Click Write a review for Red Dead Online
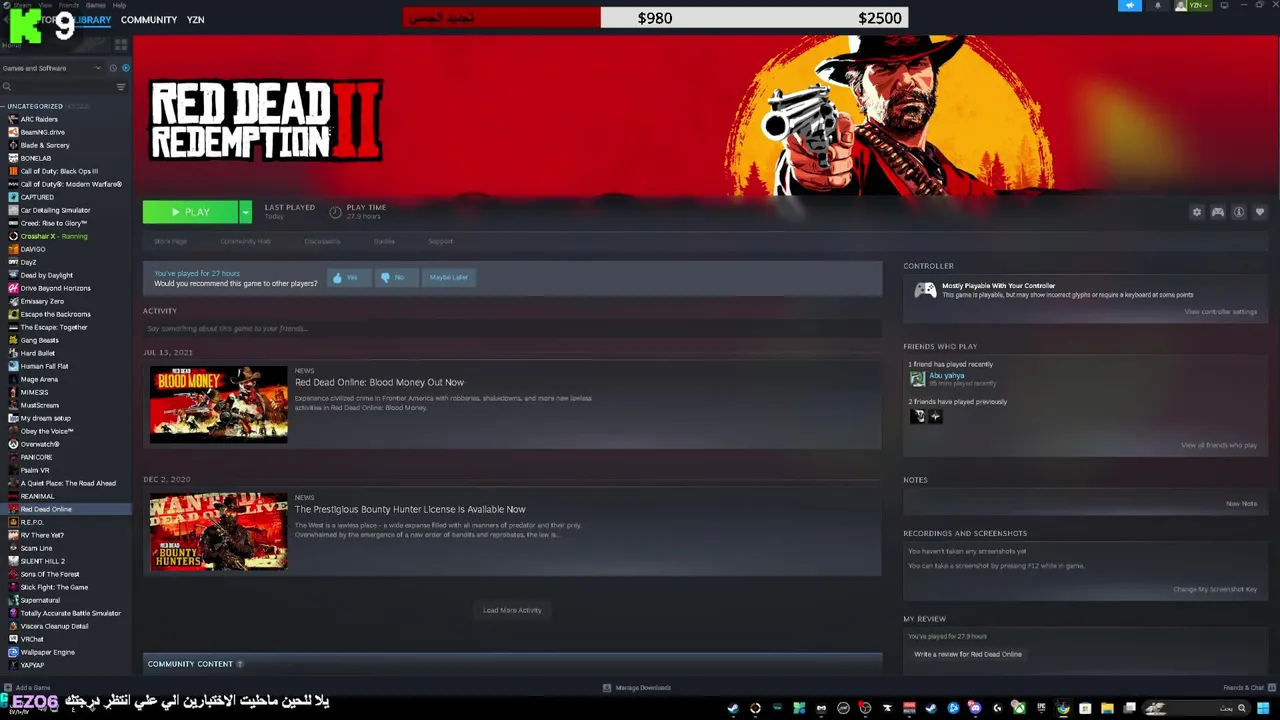Image resolution: width=1280 pixels, height=720 pixels. [x=968, y=654]
